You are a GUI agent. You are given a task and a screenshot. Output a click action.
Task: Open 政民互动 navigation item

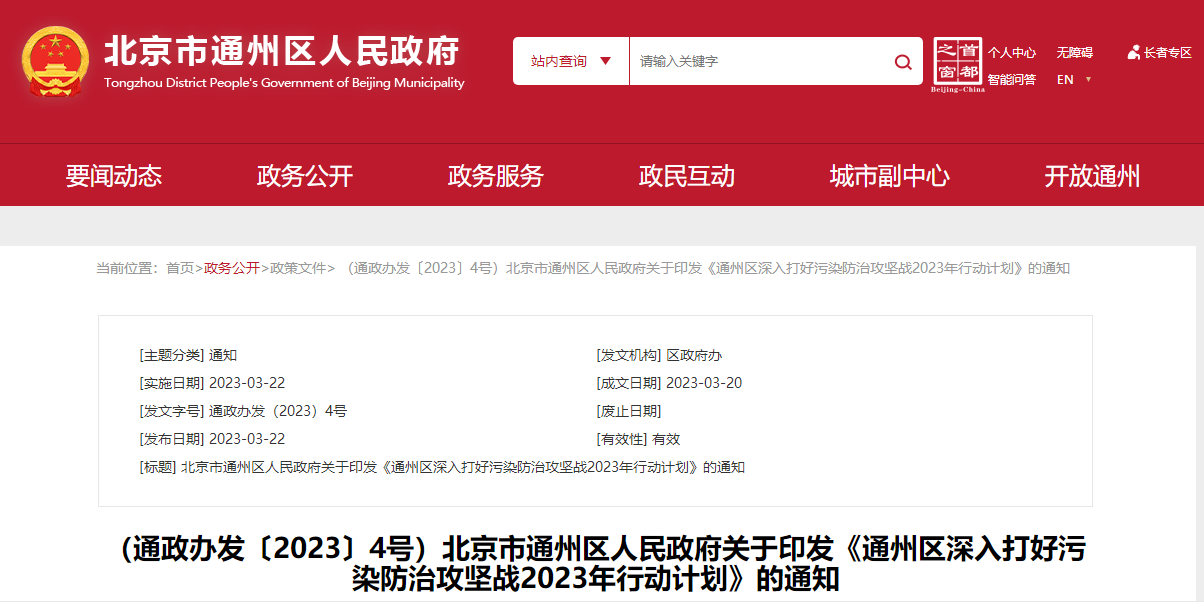pyautogui.click(x=687, y=177)
